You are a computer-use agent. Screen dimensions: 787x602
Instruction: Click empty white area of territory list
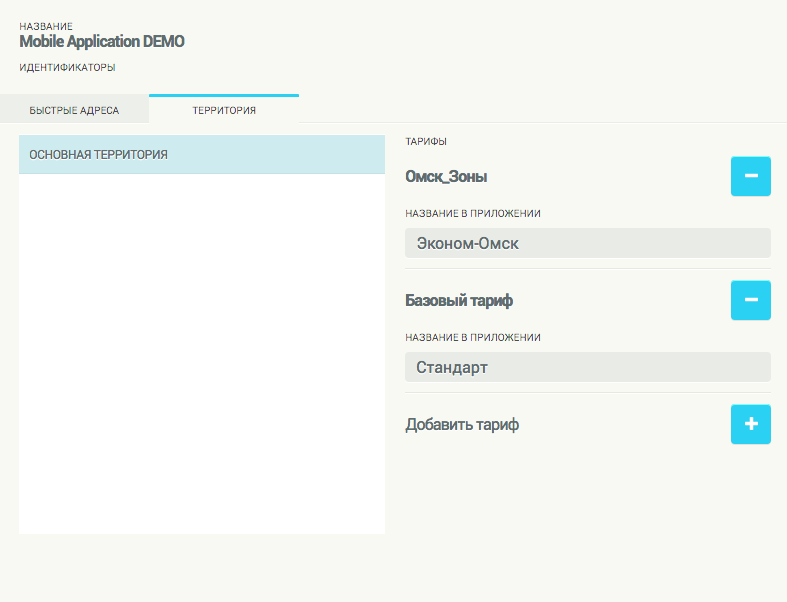[x=201, y=350]
